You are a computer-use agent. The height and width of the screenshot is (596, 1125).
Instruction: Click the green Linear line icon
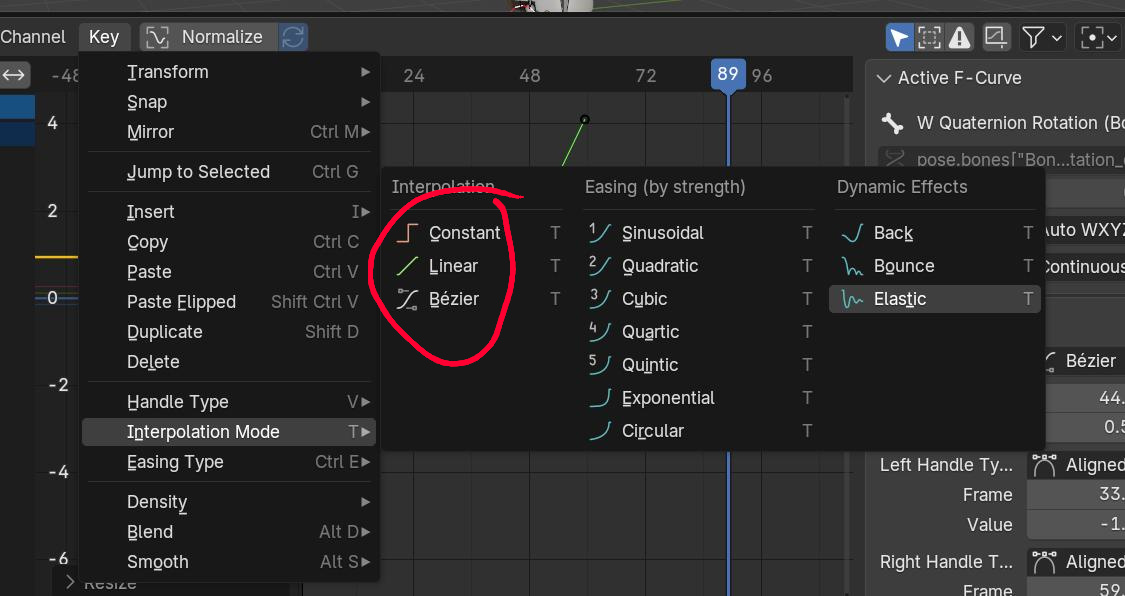(x=408, y=266)
